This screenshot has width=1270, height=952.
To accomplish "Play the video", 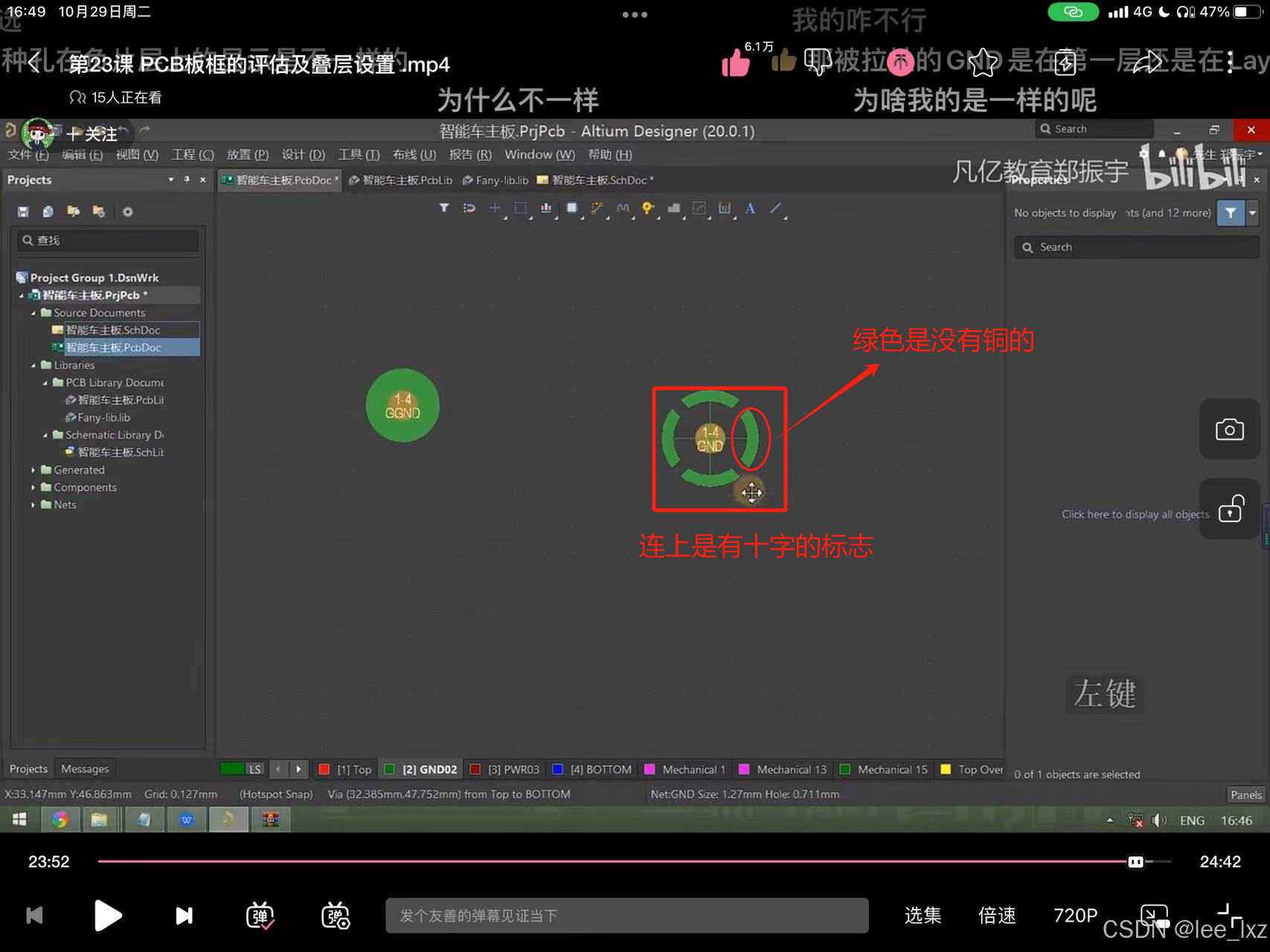I will point(108,916).
